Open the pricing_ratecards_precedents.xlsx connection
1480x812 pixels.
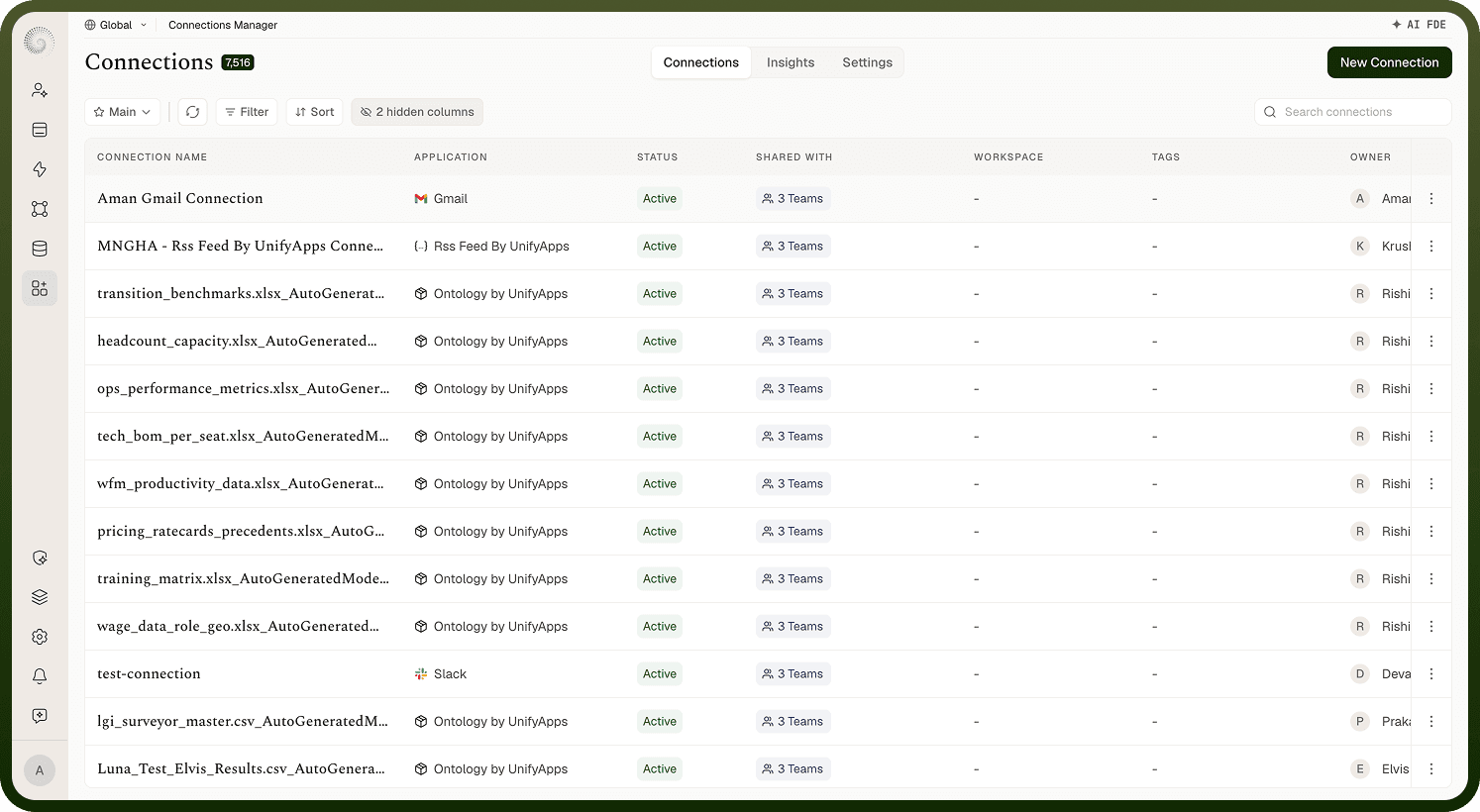(241, 532)
